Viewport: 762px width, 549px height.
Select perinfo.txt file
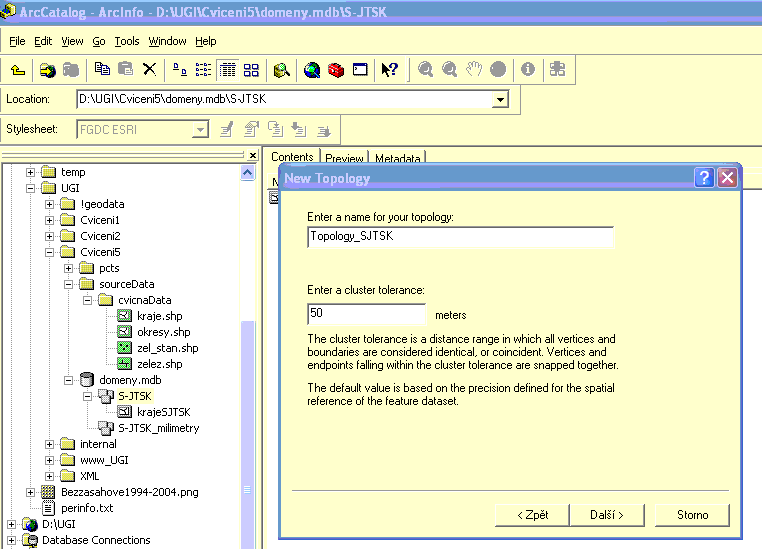[x=87, y=509]
